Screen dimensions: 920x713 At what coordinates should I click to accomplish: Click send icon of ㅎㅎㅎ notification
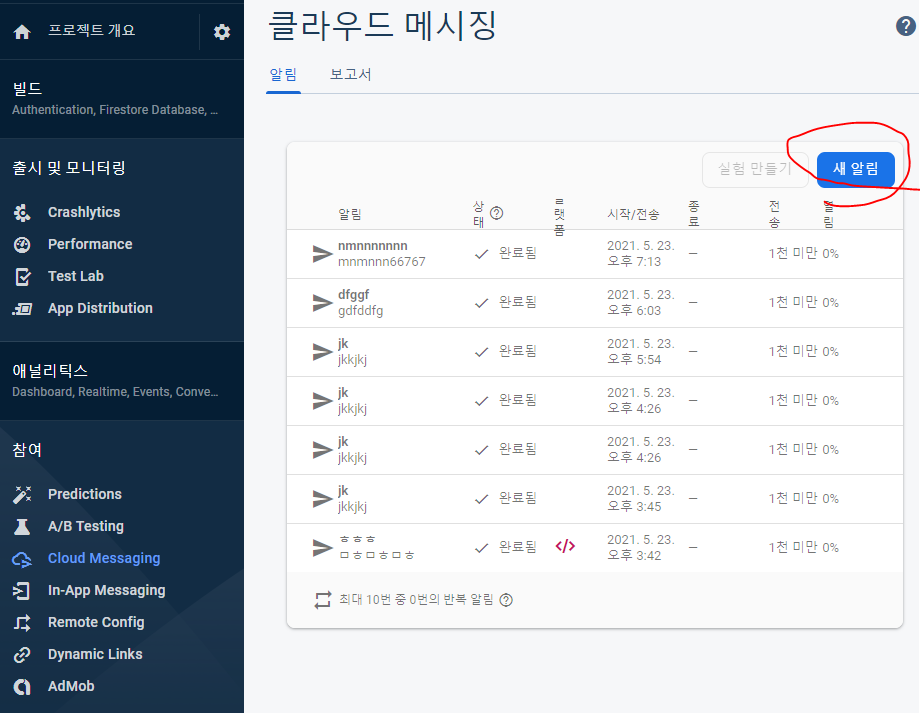(x=322, y=548)
